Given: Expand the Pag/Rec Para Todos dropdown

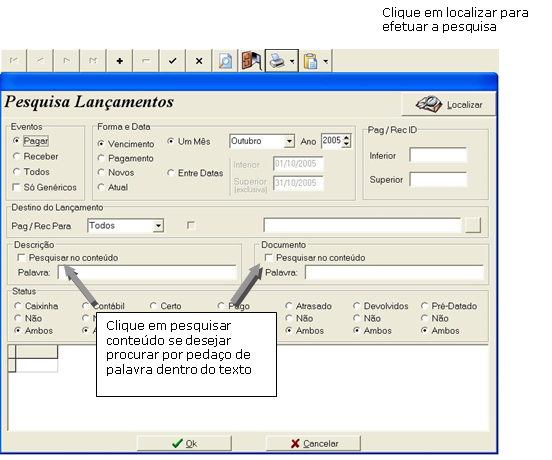Looking at the screenshot, I should 158,226.
